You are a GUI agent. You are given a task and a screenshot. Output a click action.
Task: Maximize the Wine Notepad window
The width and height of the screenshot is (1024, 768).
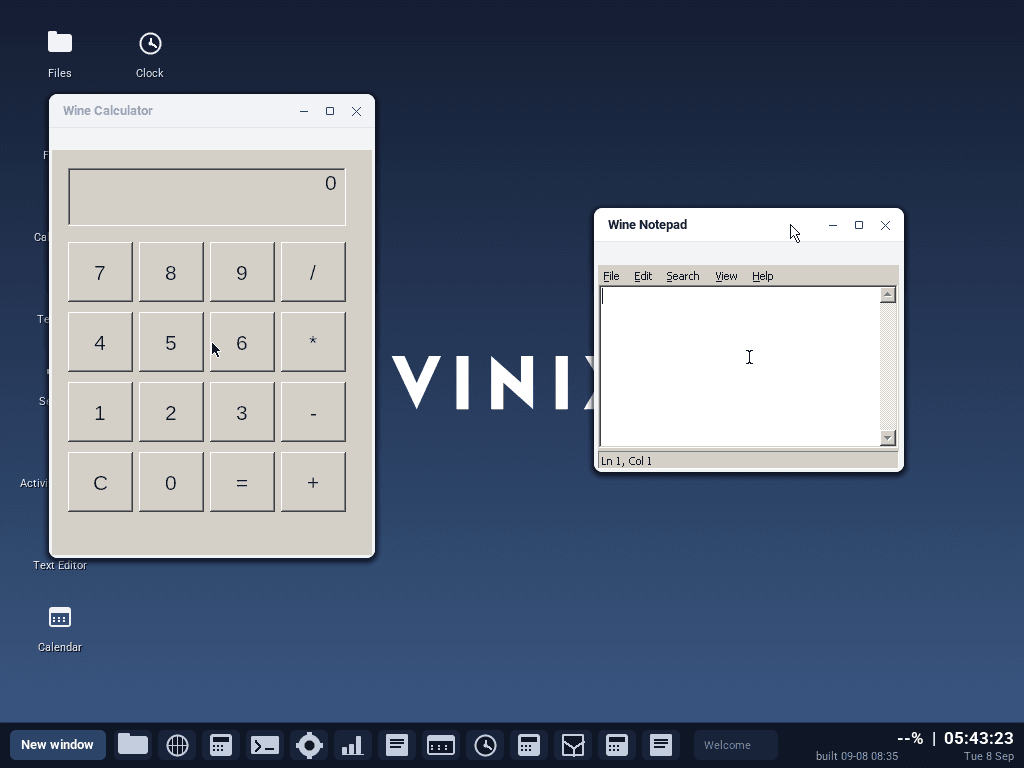point(859,225)
